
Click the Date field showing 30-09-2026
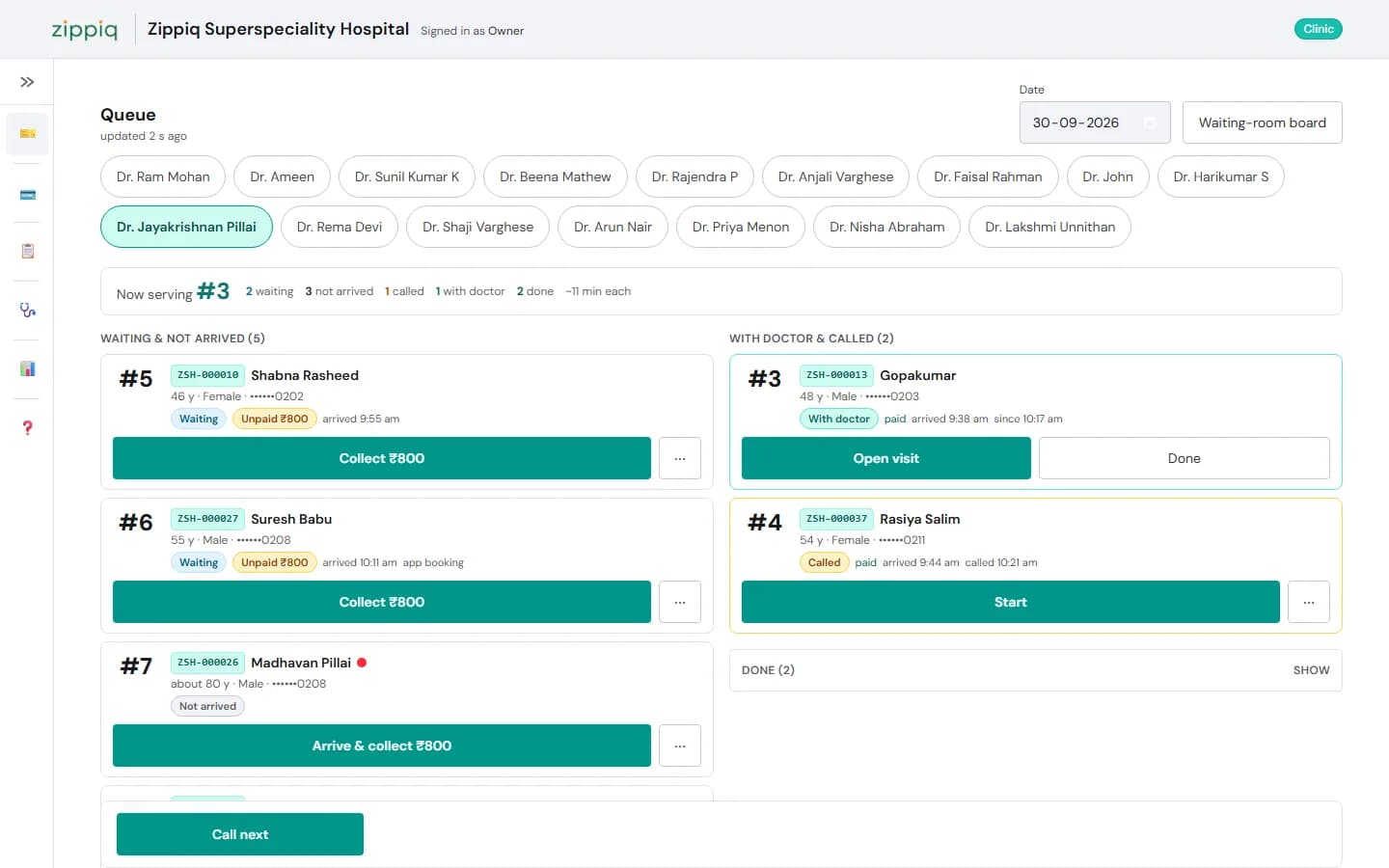click(1095, 122)
